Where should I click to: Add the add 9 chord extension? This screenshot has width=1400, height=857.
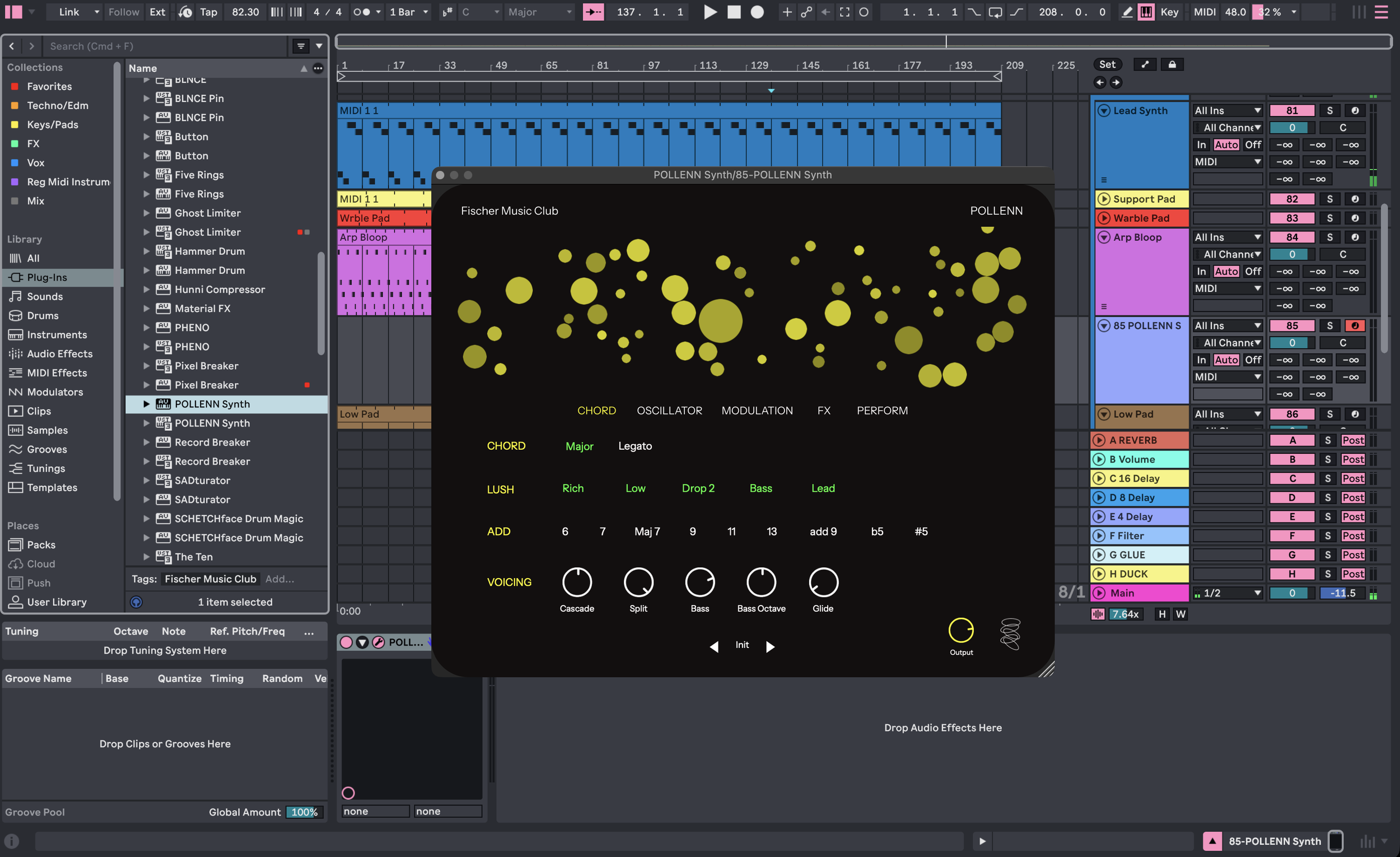(x=823, y=532)
